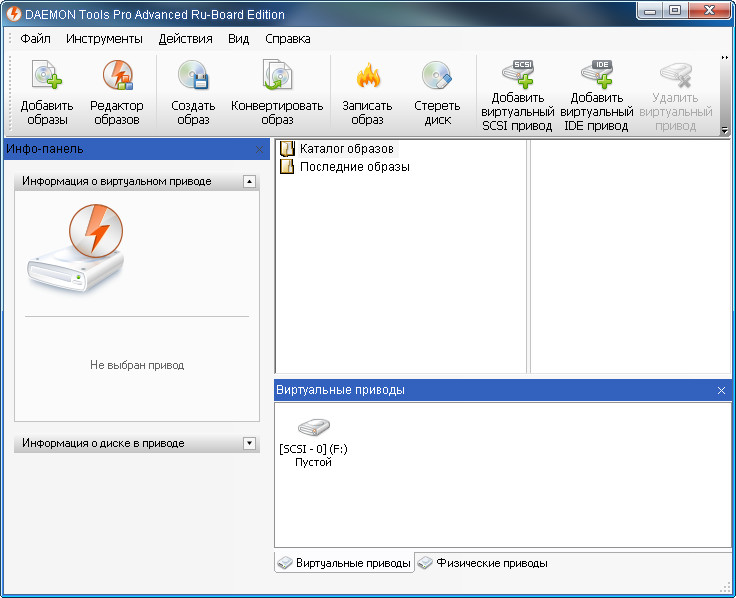Screen dimensions: 736x598
Task: Select the Стереть диск icon
Action: (437, 78)
